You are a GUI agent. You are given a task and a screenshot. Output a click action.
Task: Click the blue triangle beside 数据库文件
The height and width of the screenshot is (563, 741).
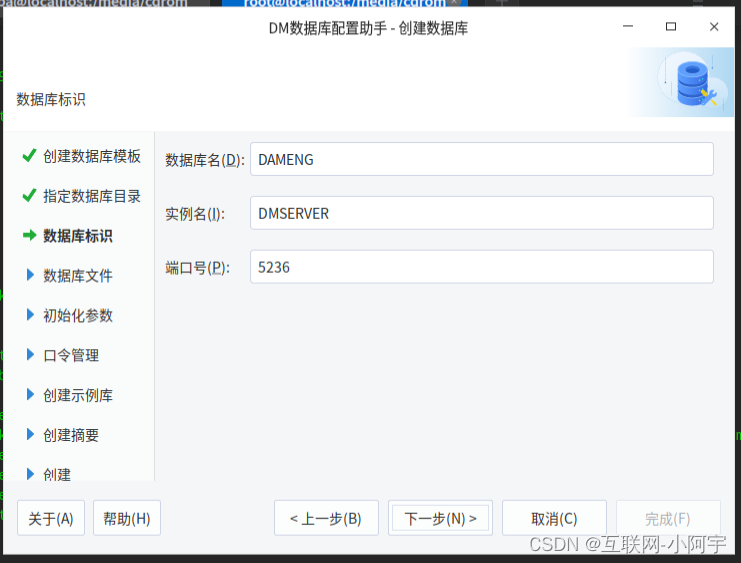pos(30,275)
